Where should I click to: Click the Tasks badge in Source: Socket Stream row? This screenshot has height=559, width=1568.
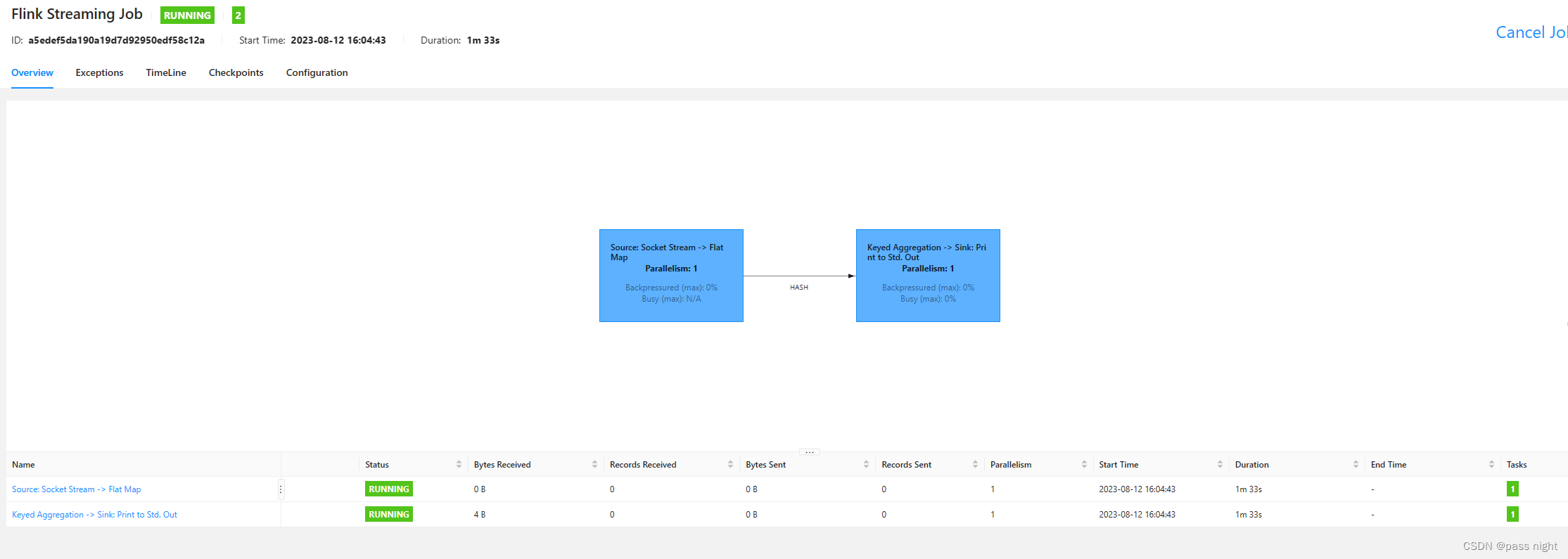(x=1512, y=489)
